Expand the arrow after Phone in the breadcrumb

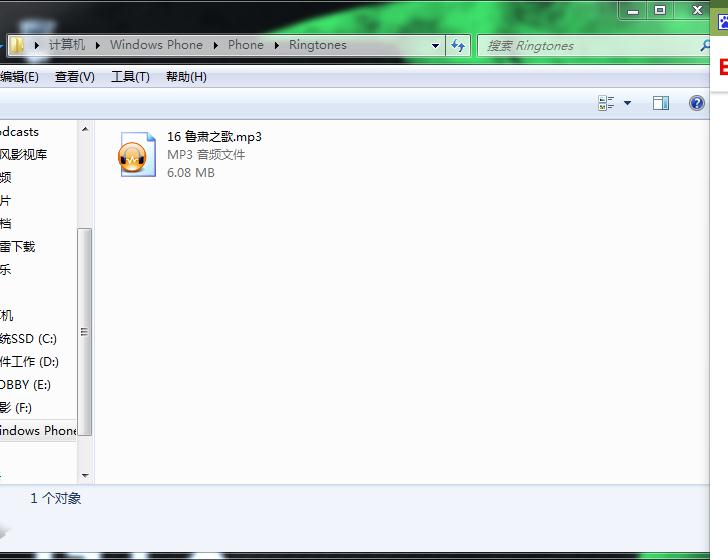coord(277,46)
